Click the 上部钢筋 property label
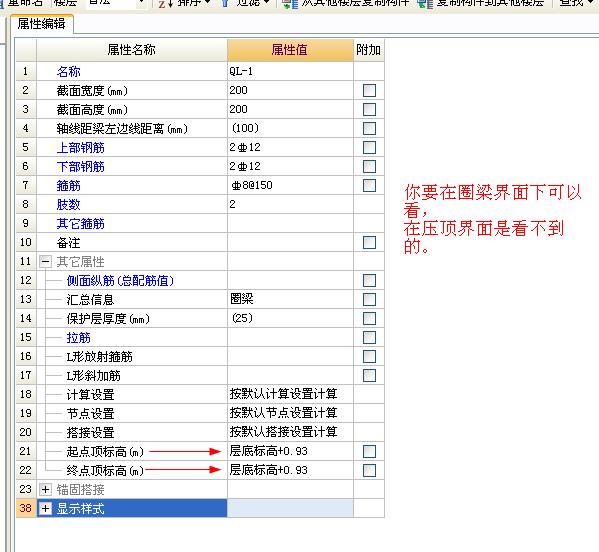This screenshot has height=552, width=599. tap(80, 147)
